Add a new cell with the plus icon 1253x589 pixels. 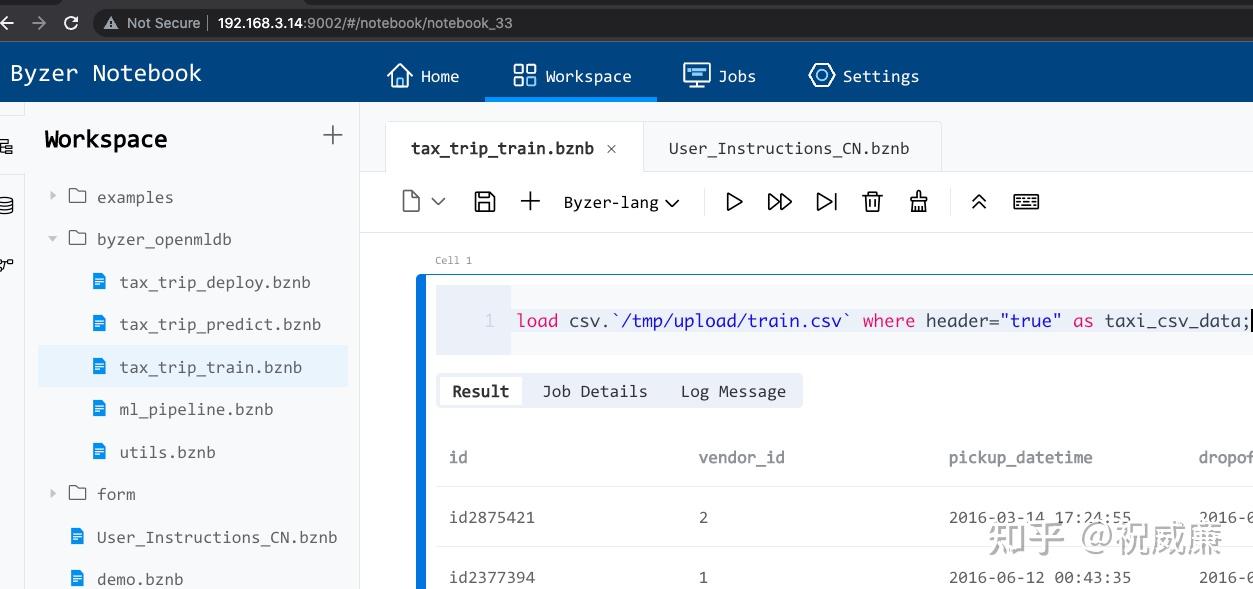coord(530,202)
